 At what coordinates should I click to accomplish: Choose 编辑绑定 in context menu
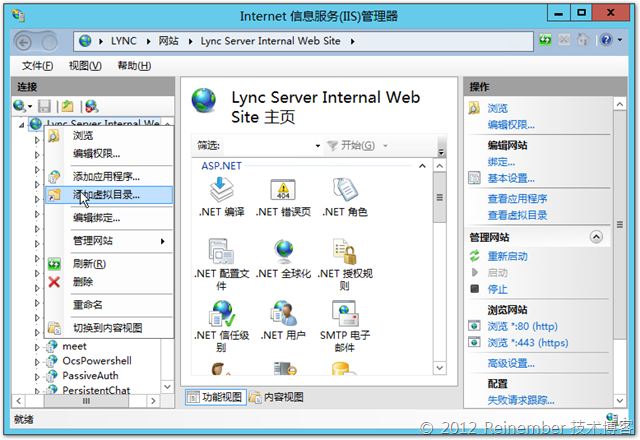click(x=109, y=218)
